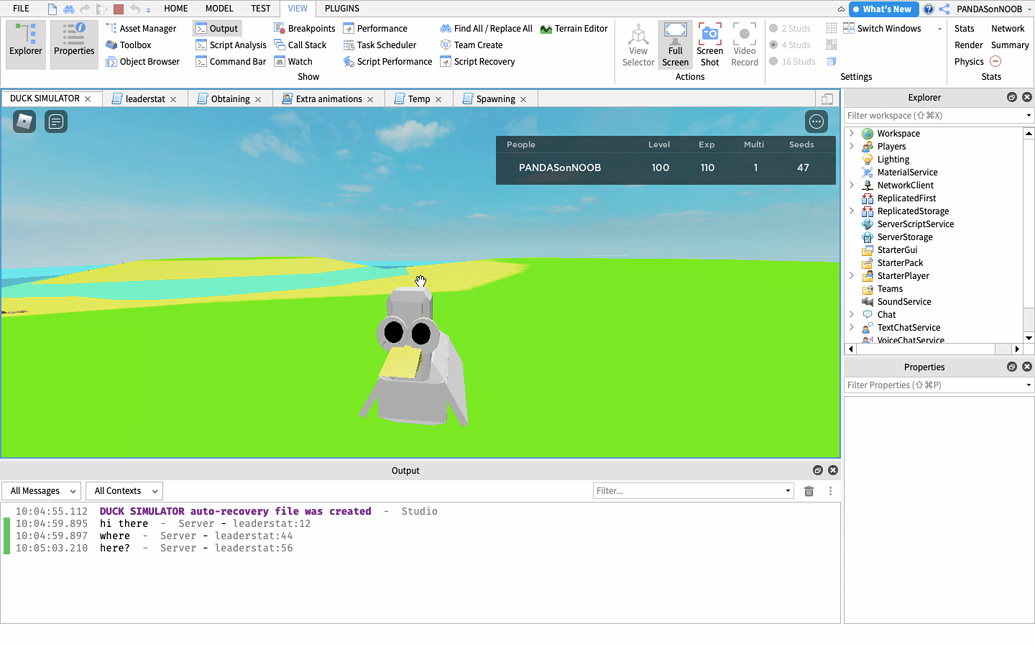Expand the Workspace tree node

coord(851,133)
